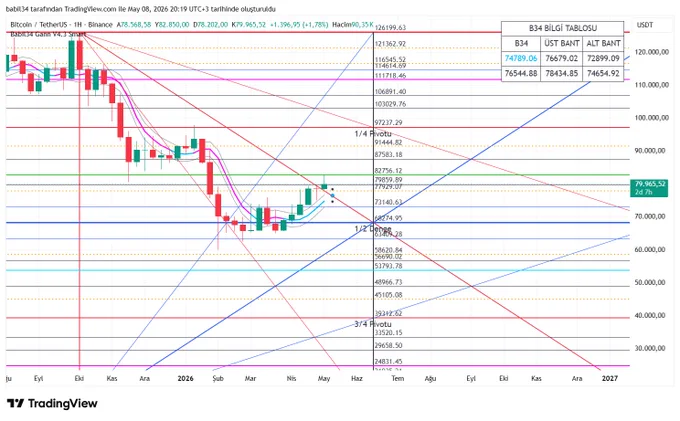This screenshot has width=680, height=421.
Task: Click the 40.000,00 price axis label
Action: [x=650, y=316]
